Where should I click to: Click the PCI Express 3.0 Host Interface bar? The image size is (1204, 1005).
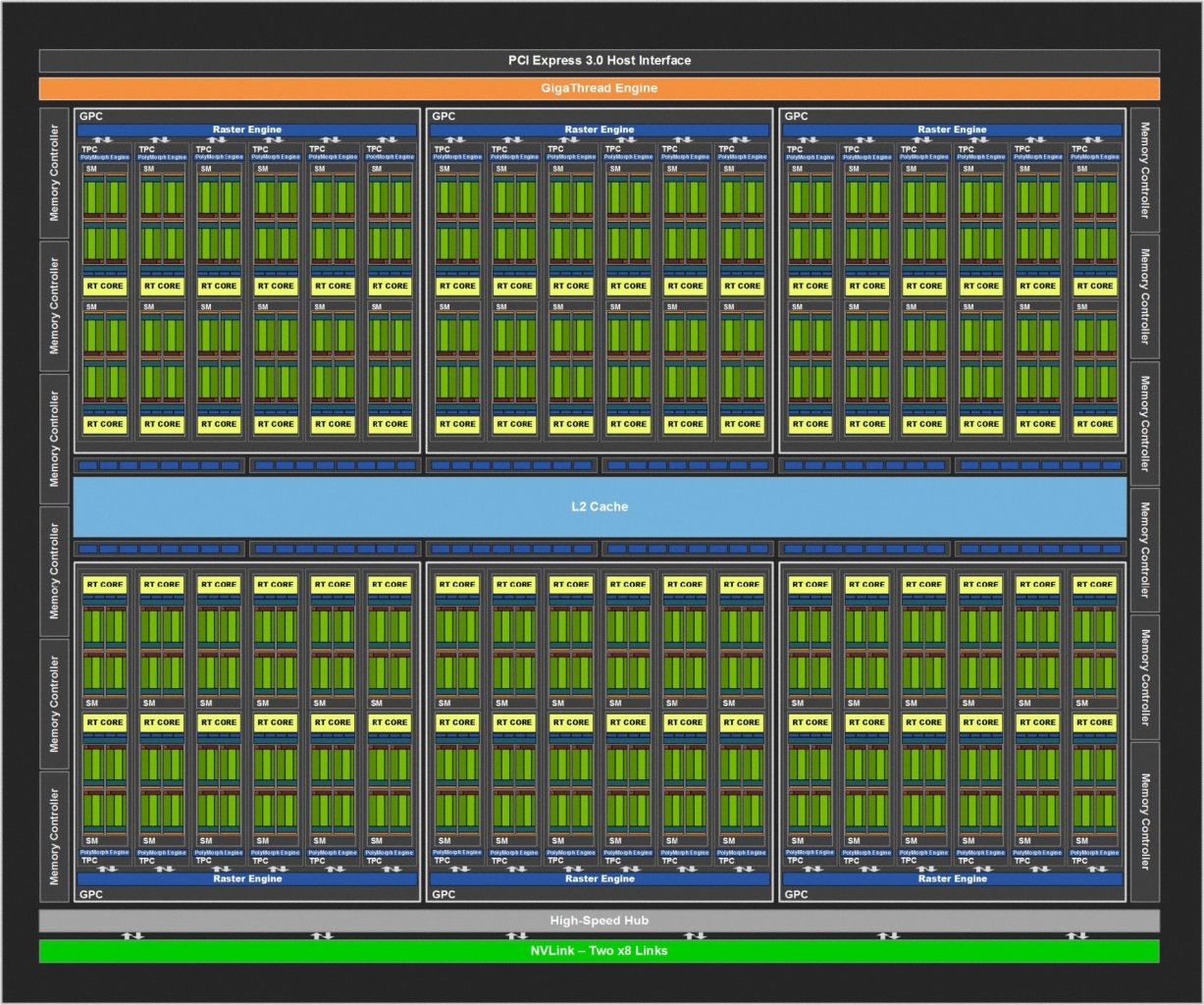[x=599, y=61]
